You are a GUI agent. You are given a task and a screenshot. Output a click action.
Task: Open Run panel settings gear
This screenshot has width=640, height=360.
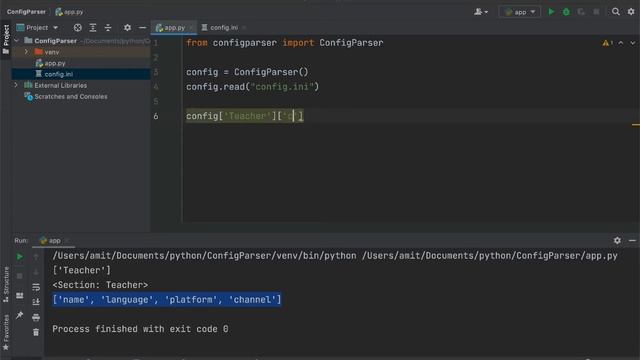[617, 240]
